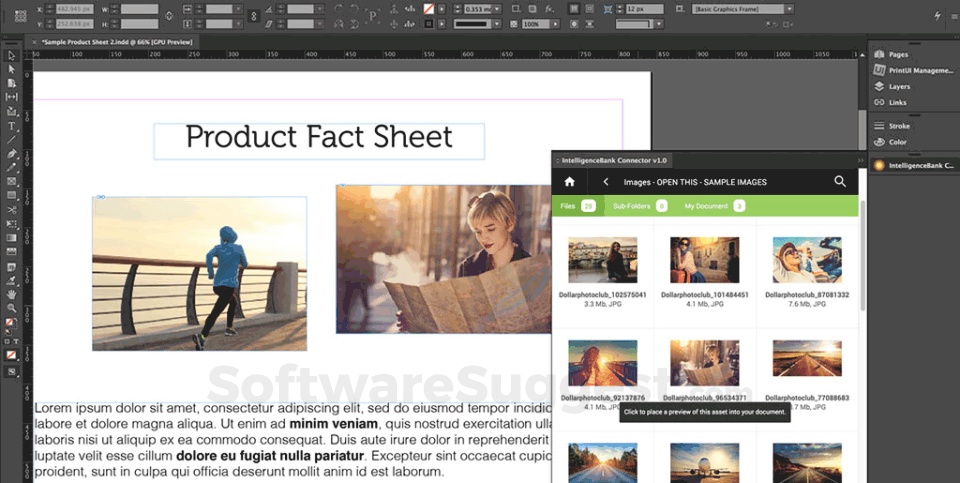This screenshot has width=960, height=483.
Task: Switch to the Files tab
Action: click(577, 206)
